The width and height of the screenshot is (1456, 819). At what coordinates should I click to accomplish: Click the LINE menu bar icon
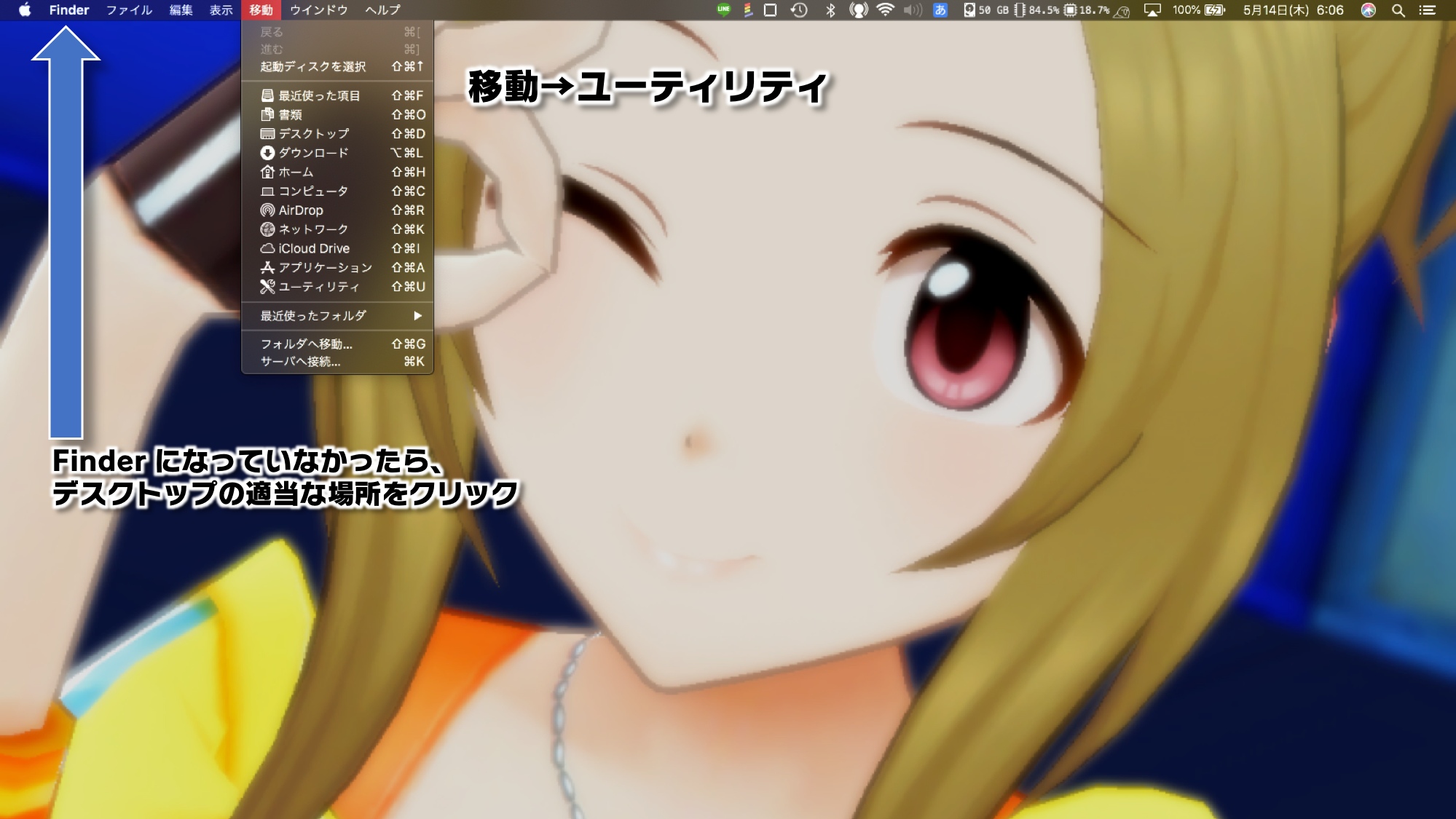coord(723,10)
